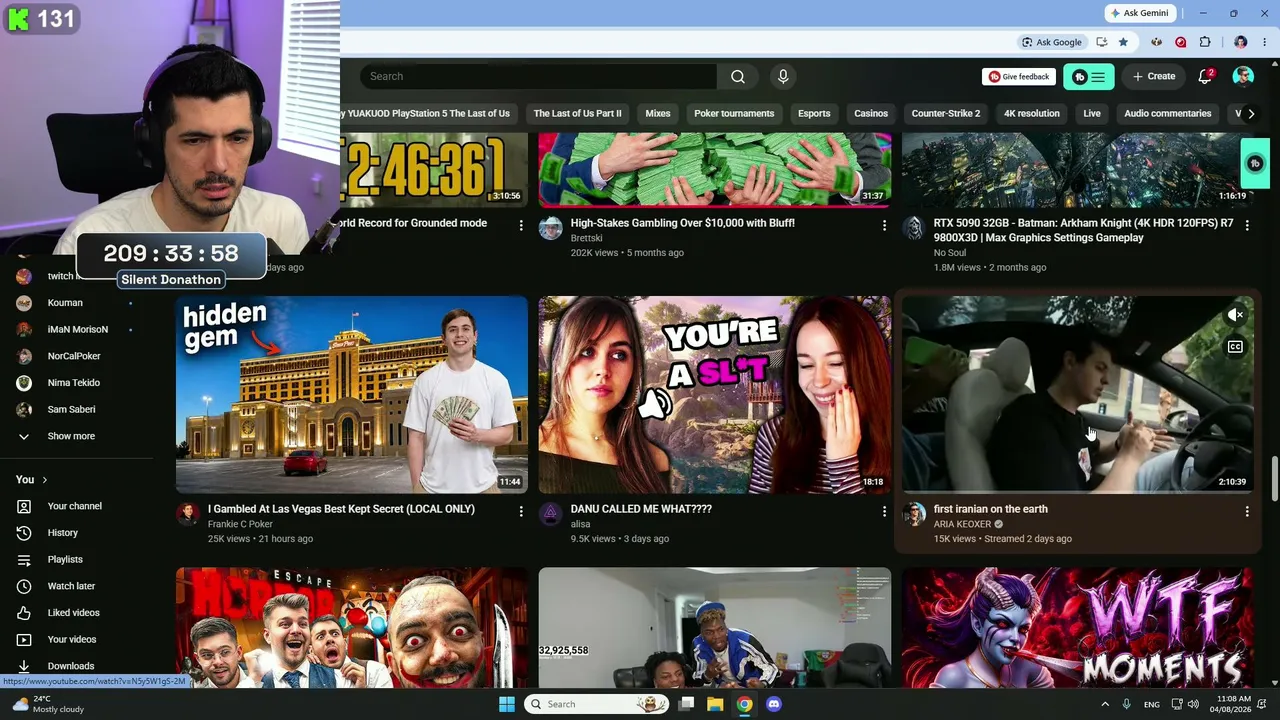Open Discord from the taskbar

(773, 704)
